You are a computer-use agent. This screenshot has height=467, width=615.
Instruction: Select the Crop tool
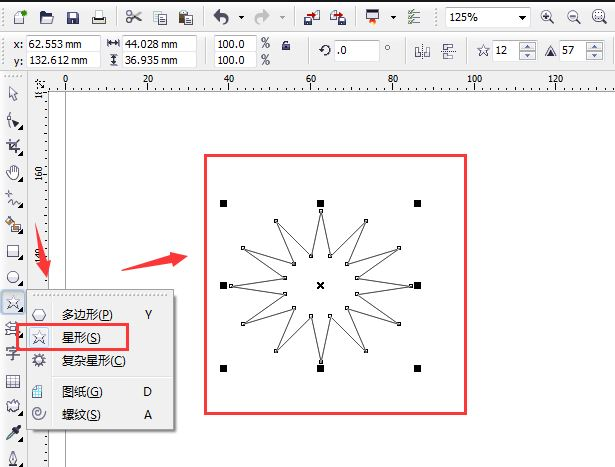coord(14,147)
